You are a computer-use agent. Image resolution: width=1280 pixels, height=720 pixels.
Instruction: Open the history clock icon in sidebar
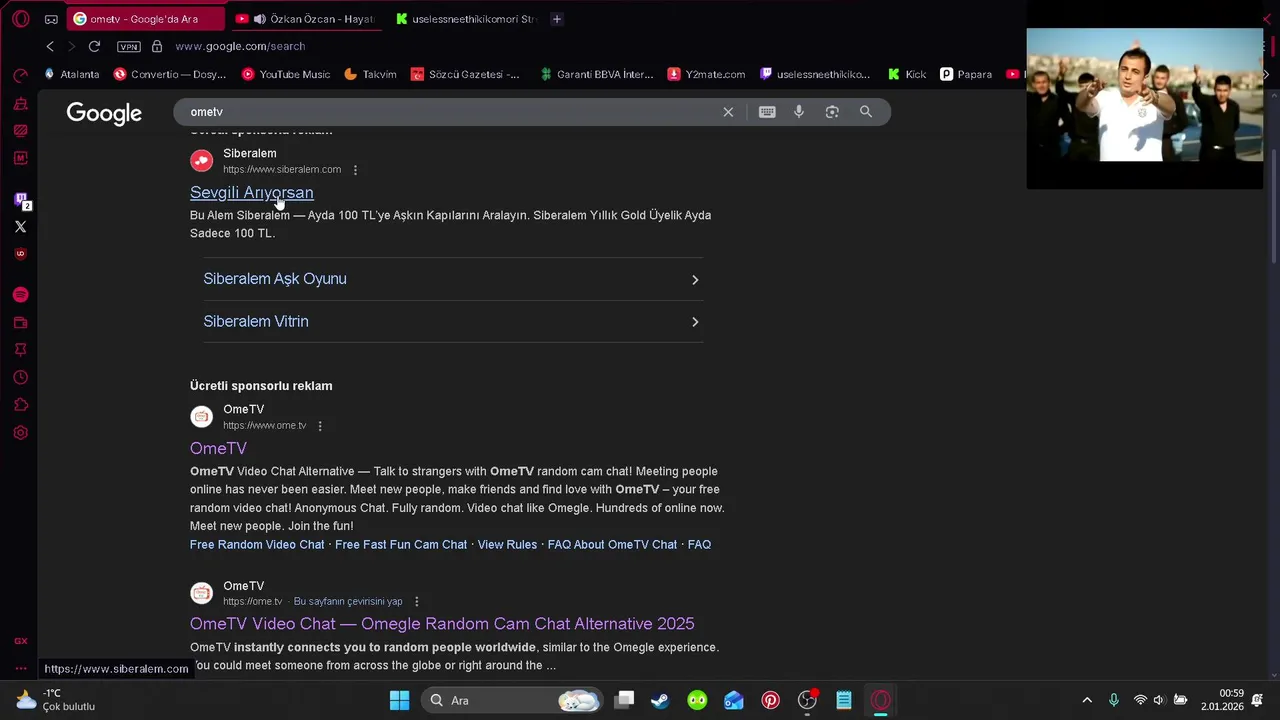[x=20, y=378]
